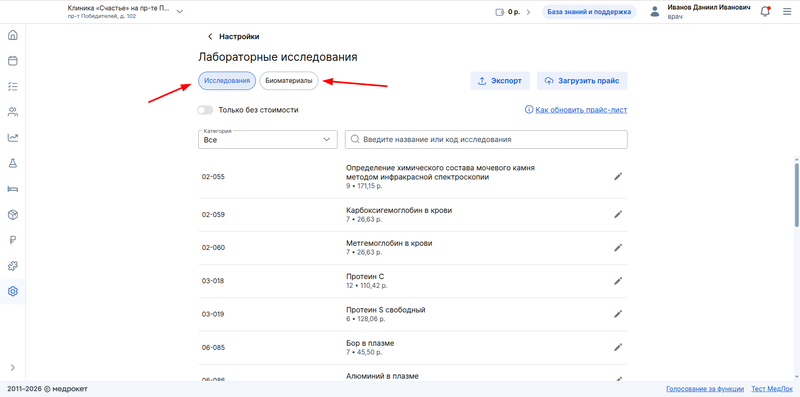Click Карбоксигемоглобин в крови name
This screenshot has height=397, width=800.
(x=399, y=210)
